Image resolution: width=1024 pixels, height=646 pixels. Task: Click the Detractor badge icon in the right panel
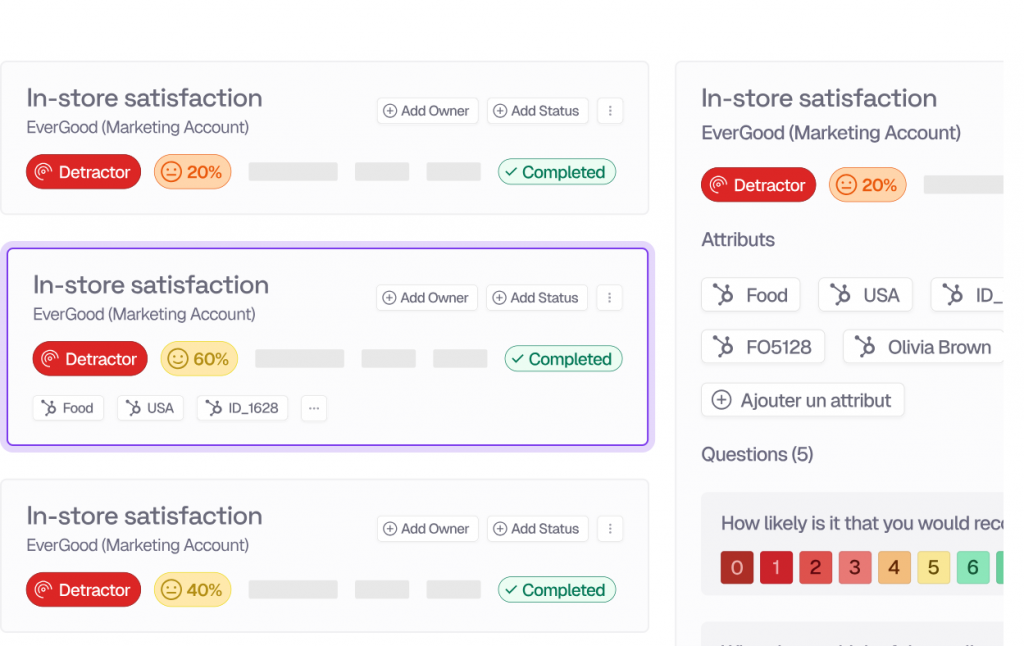click(719, 184)
